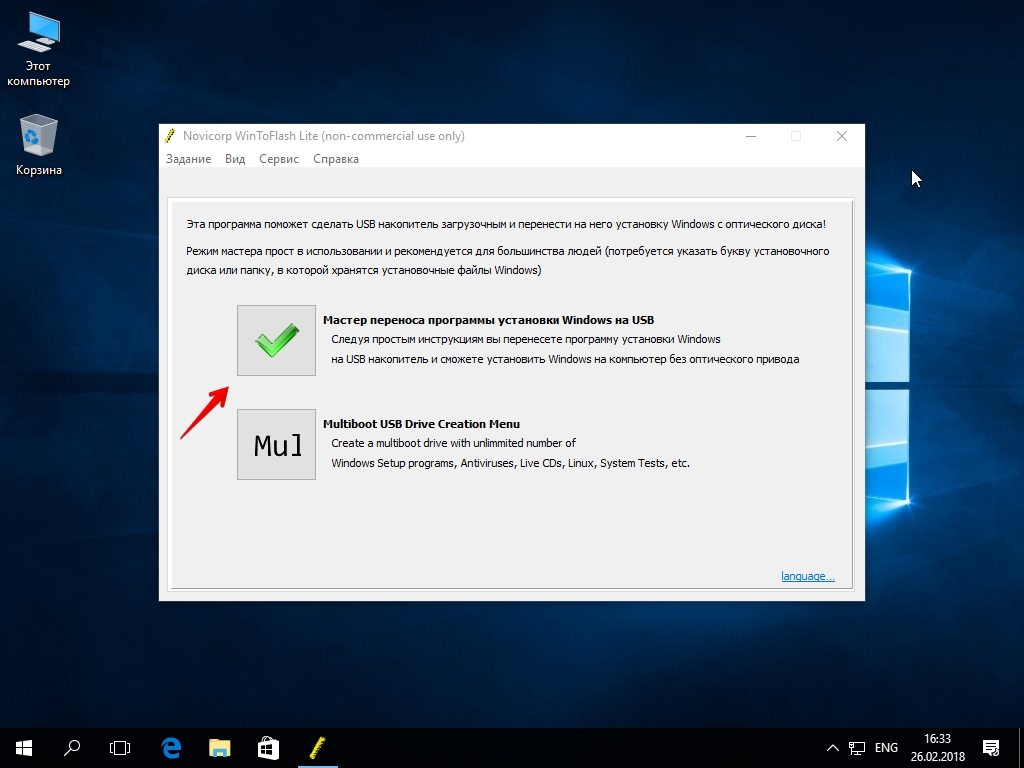Open taskbar search magnifier
1024x768 pixels.
(x=72, y=748)
